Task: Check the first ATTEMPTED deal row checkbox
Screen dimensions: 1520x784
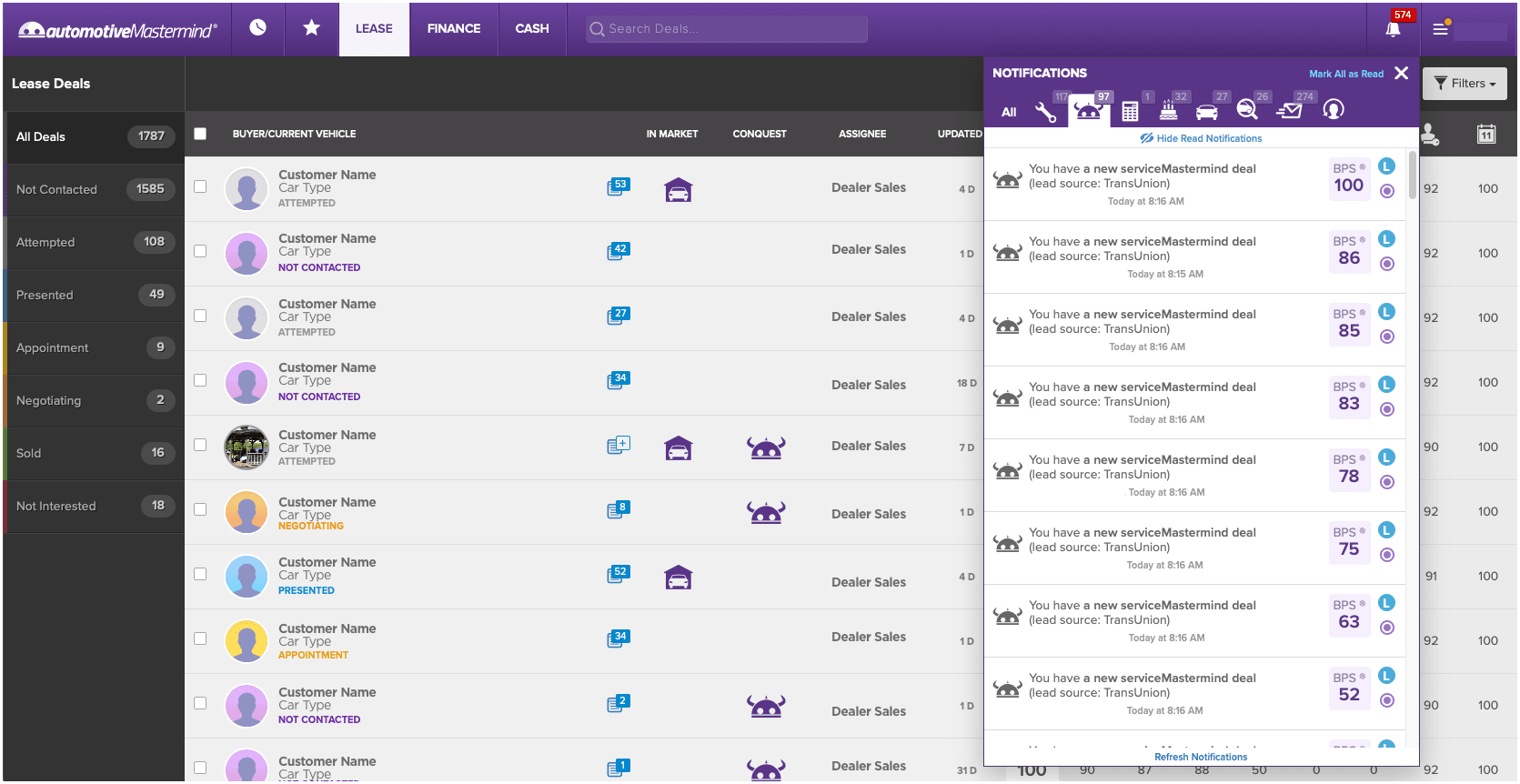Action: pos(200,186)
